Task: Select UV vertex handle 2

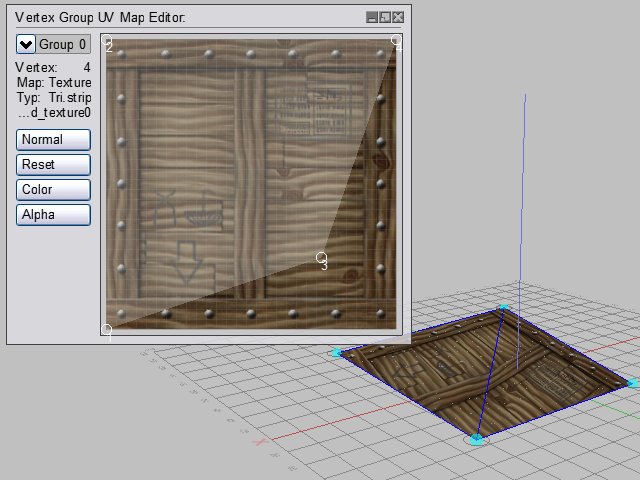Action: click(x=107, y=41)
